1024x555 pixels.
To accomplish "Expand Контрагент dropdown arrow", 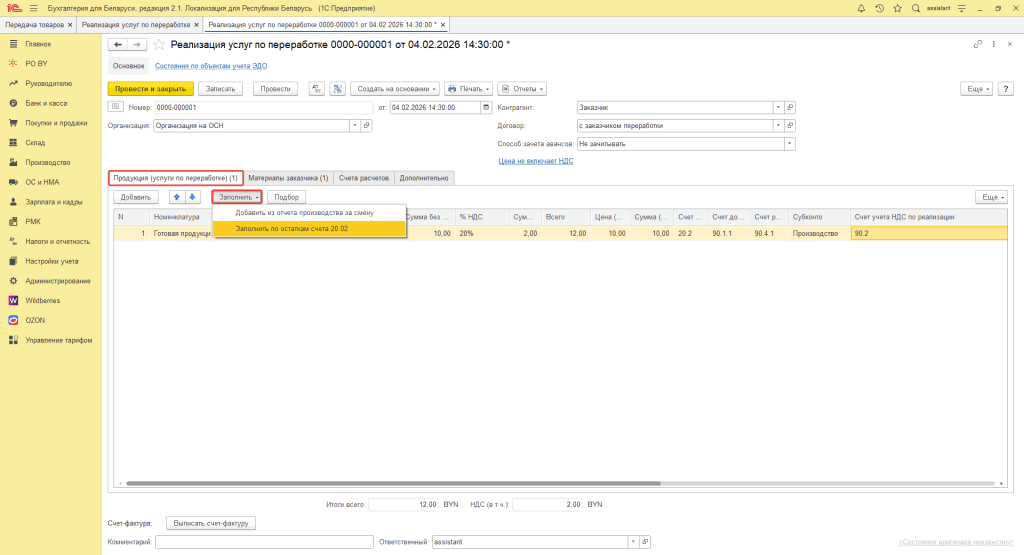I will coord(778,107).
